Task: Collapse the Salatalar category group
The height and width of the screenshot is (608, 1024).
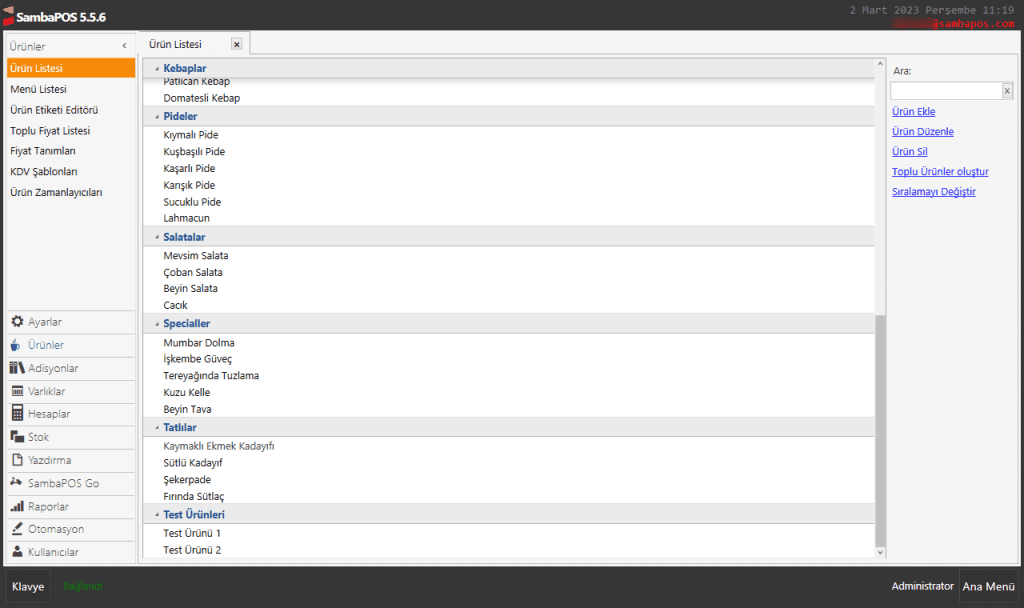Action: [x=156, y=237]
